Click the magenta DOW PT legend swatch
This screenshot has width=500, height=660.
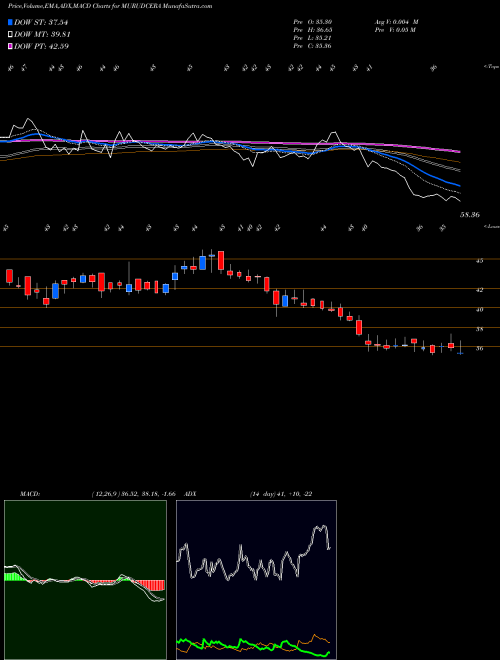pyautogui.click(x=10, y=46)
